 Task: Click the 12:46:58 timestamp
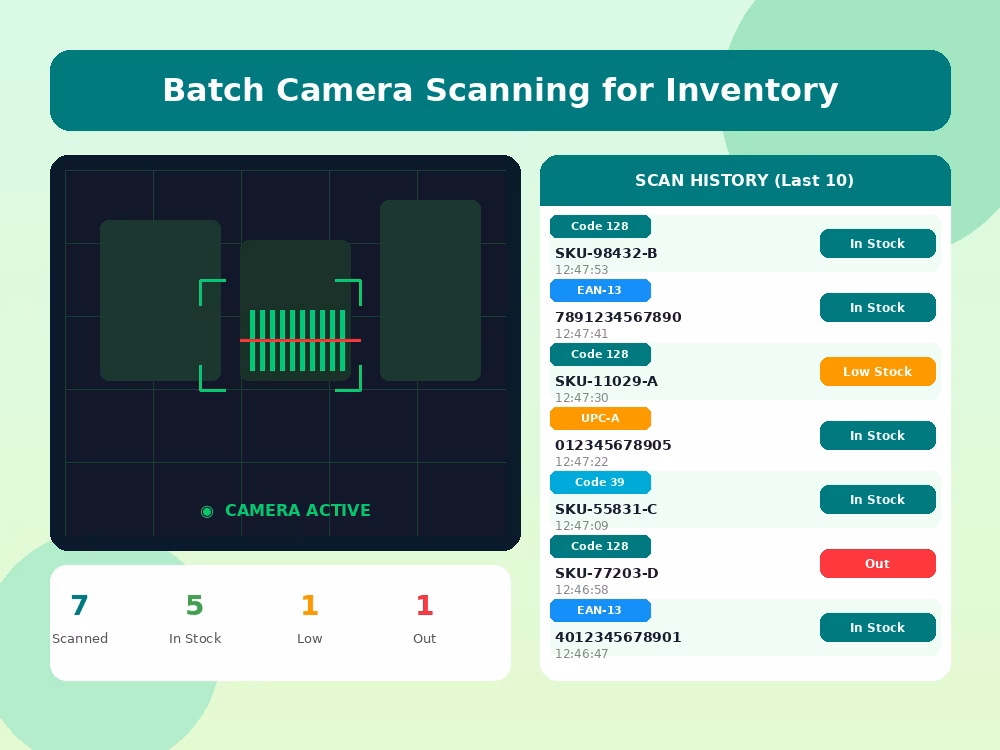click(582, 590)
